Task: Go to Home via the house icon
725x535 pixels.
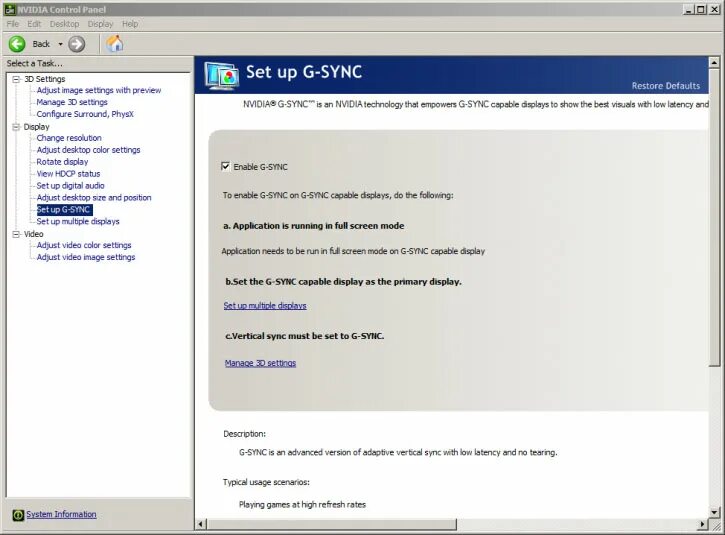Action: tap(115, 44)
